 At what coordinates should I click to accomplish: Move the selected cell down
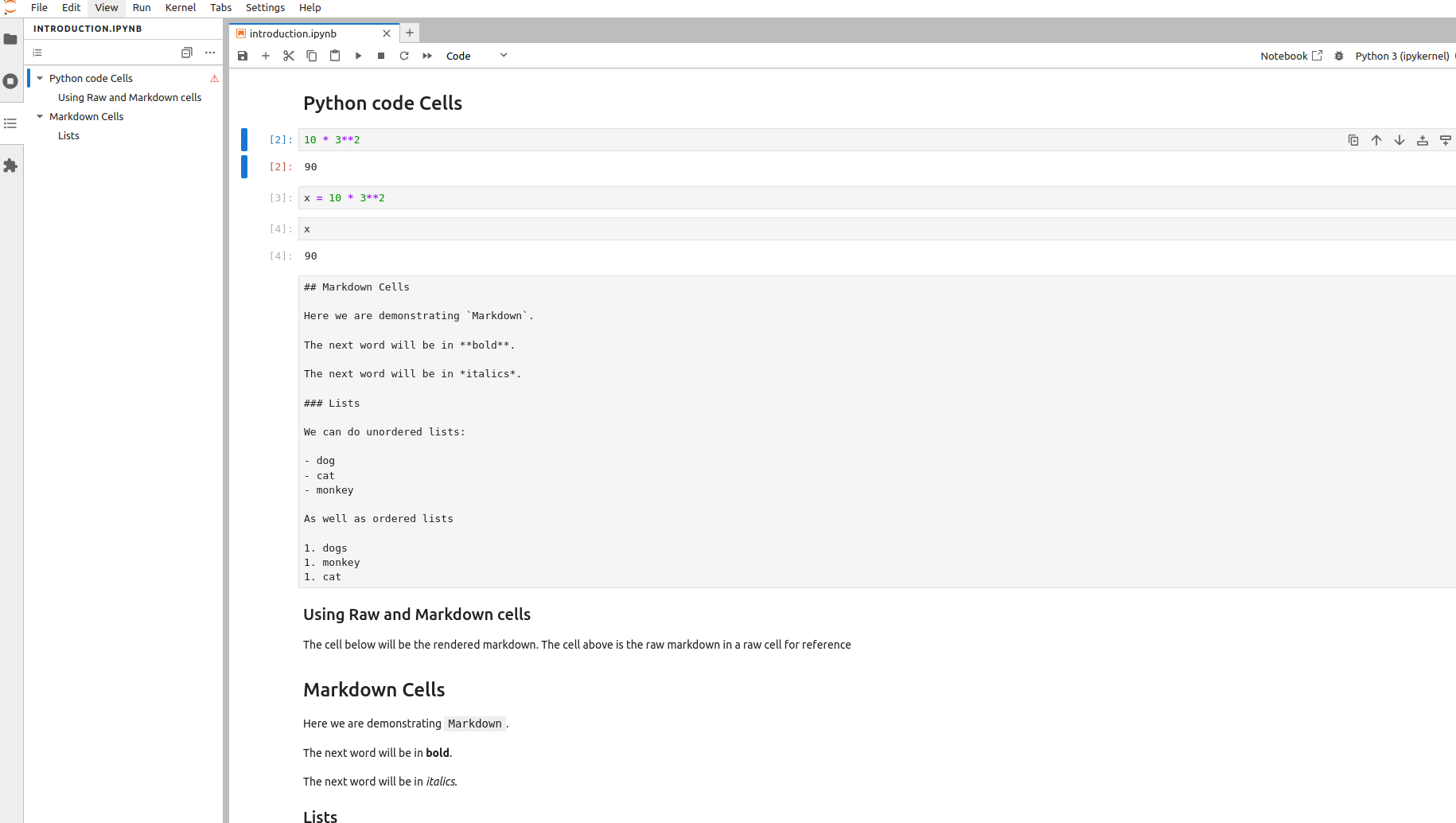coord(1400,140)
